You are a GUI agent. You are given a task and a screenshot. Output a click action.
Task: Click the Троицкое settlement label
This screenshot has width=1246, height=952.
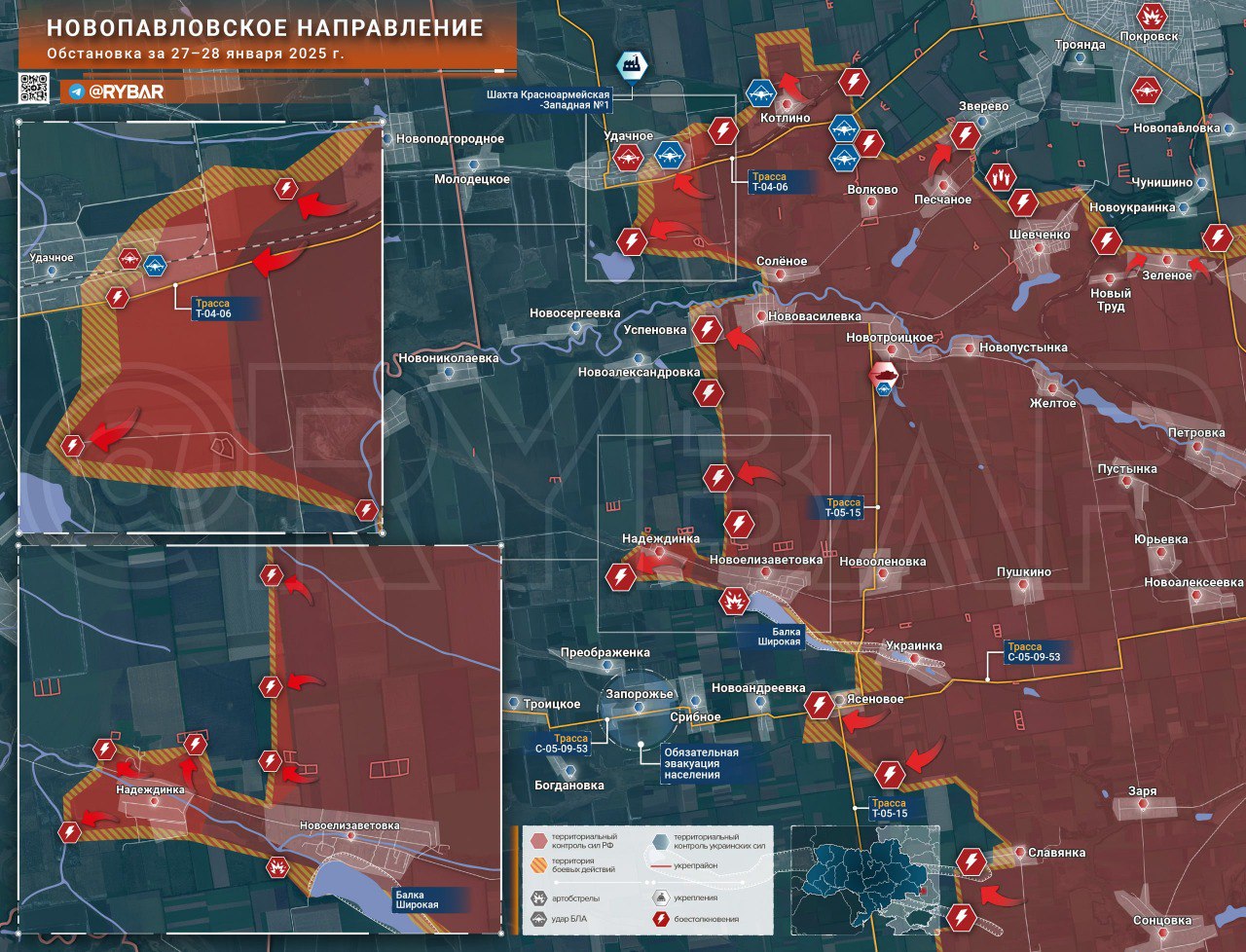(x=552, y=704)
